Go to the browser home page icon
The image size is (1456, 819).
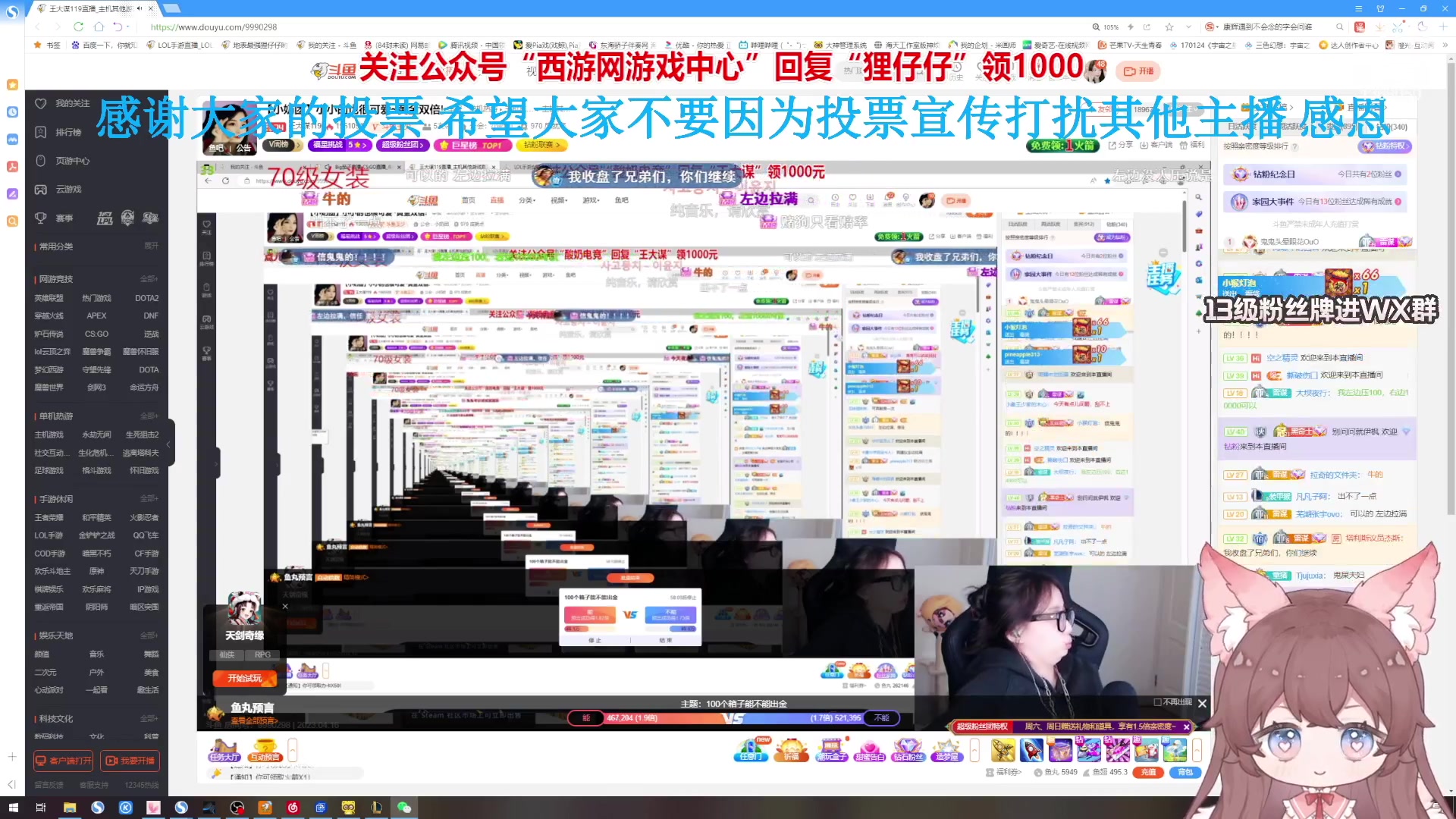pos(98,27)
